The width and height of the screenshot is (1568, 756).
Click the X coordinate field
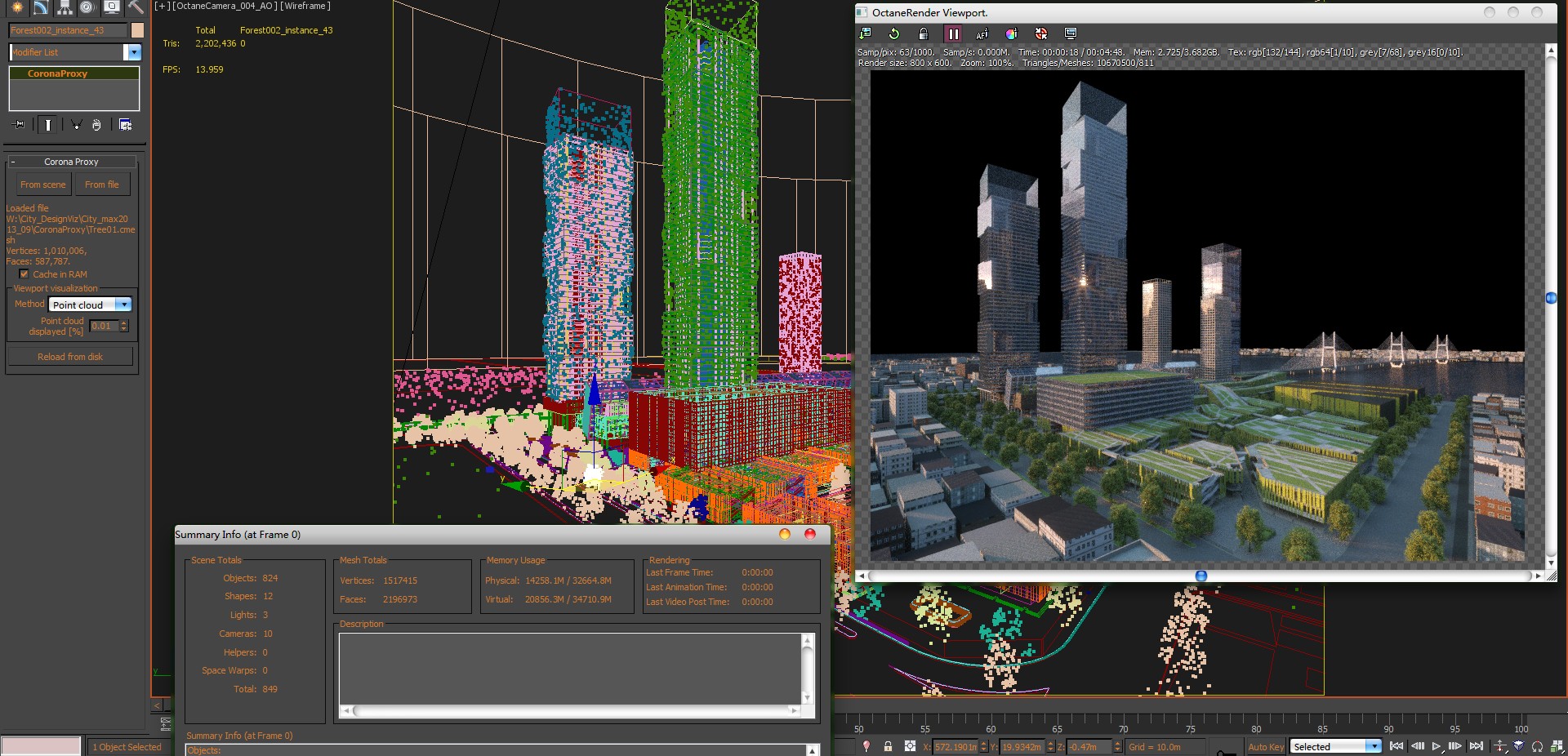[955, 747]
